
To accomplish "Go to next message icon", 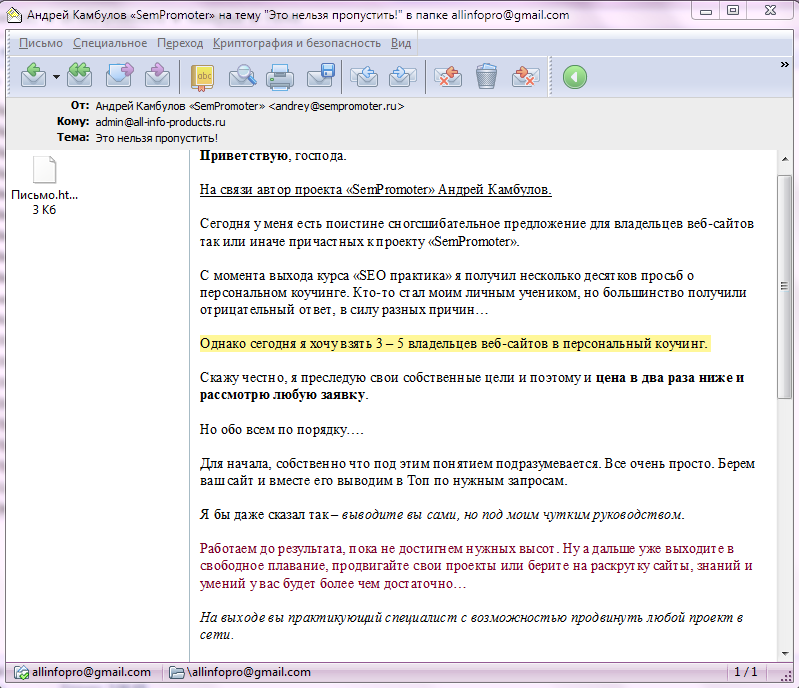I will click(402, 76).
